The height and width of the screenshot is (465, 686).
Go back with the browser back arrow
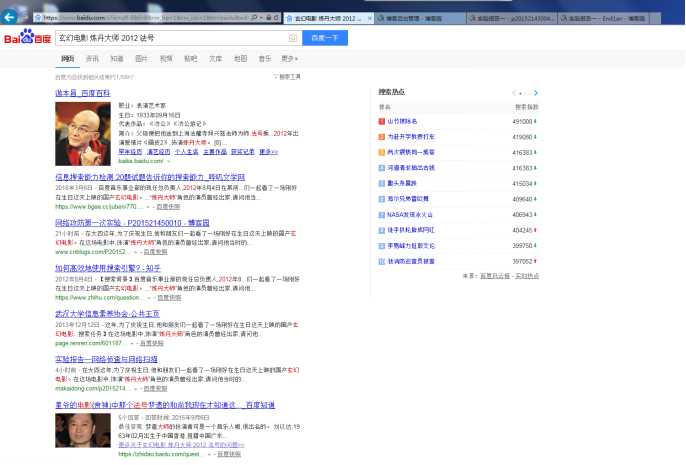coord(9,17)
